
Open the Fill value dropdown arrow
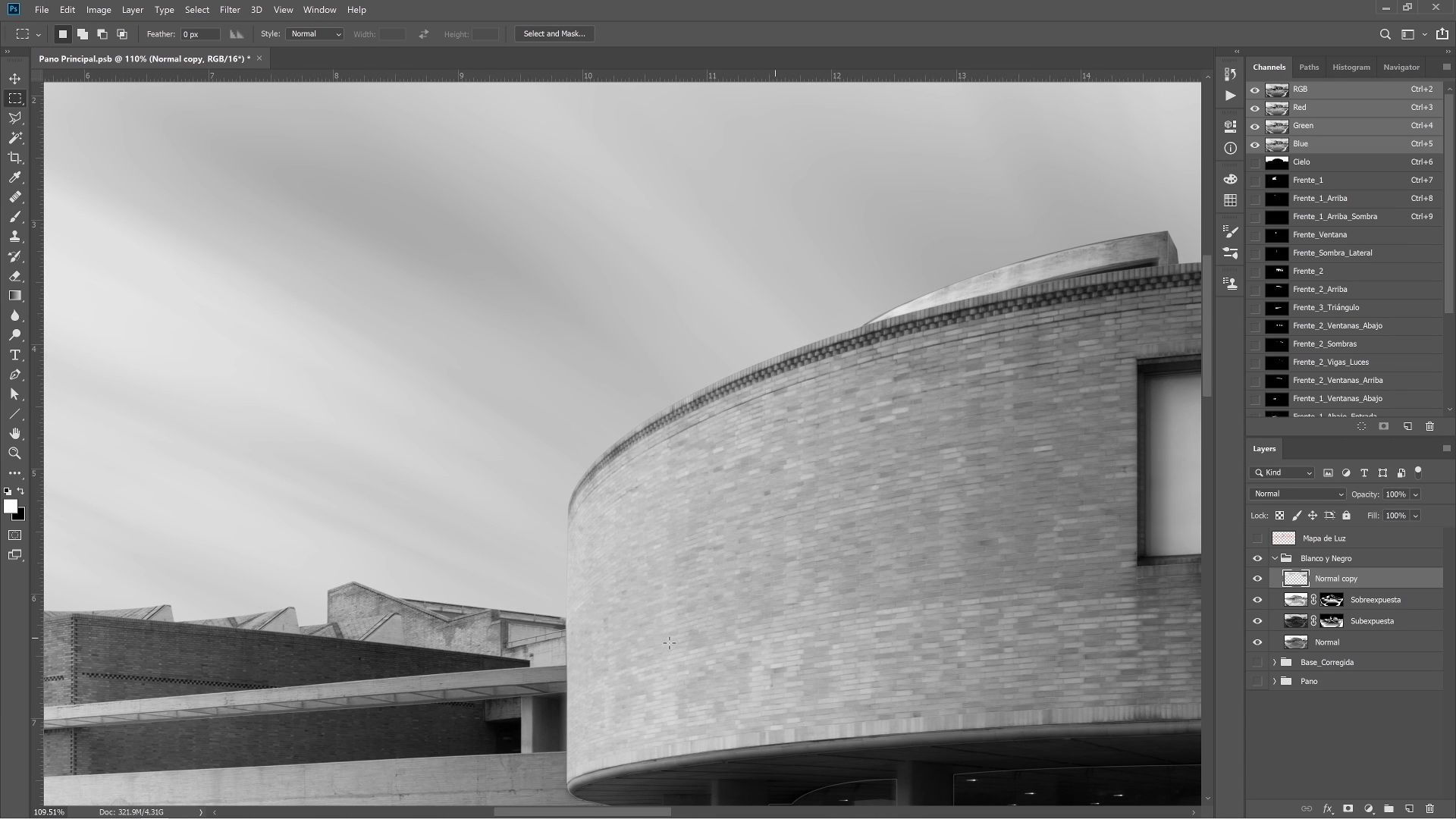[x=1416, y=516]
